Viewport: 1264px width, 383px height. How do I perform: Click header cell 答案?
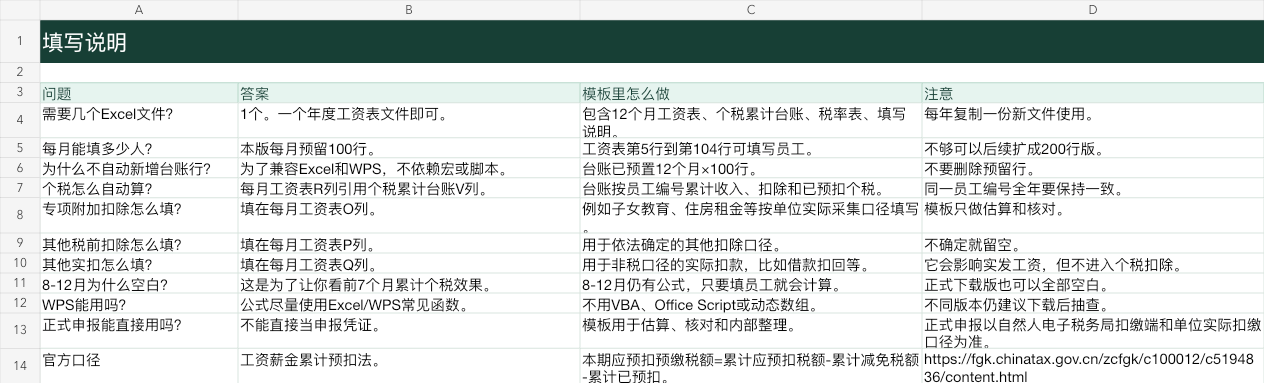coord(409,93)
